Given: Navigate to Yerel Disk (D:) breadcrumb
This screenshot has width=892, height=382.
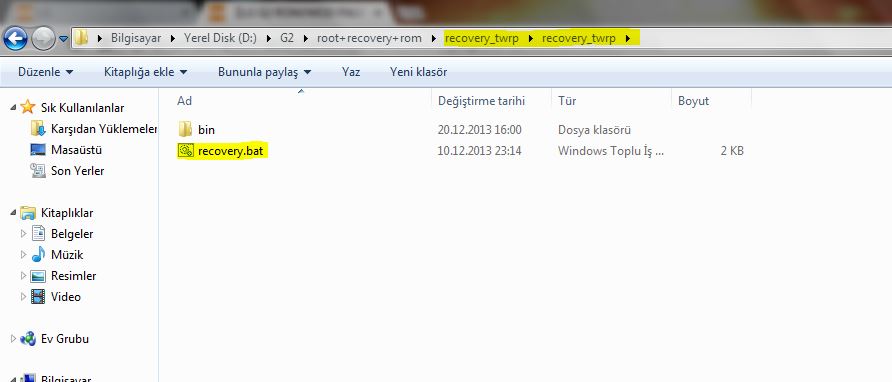Looking at the screenshot, I should (220, 38).
